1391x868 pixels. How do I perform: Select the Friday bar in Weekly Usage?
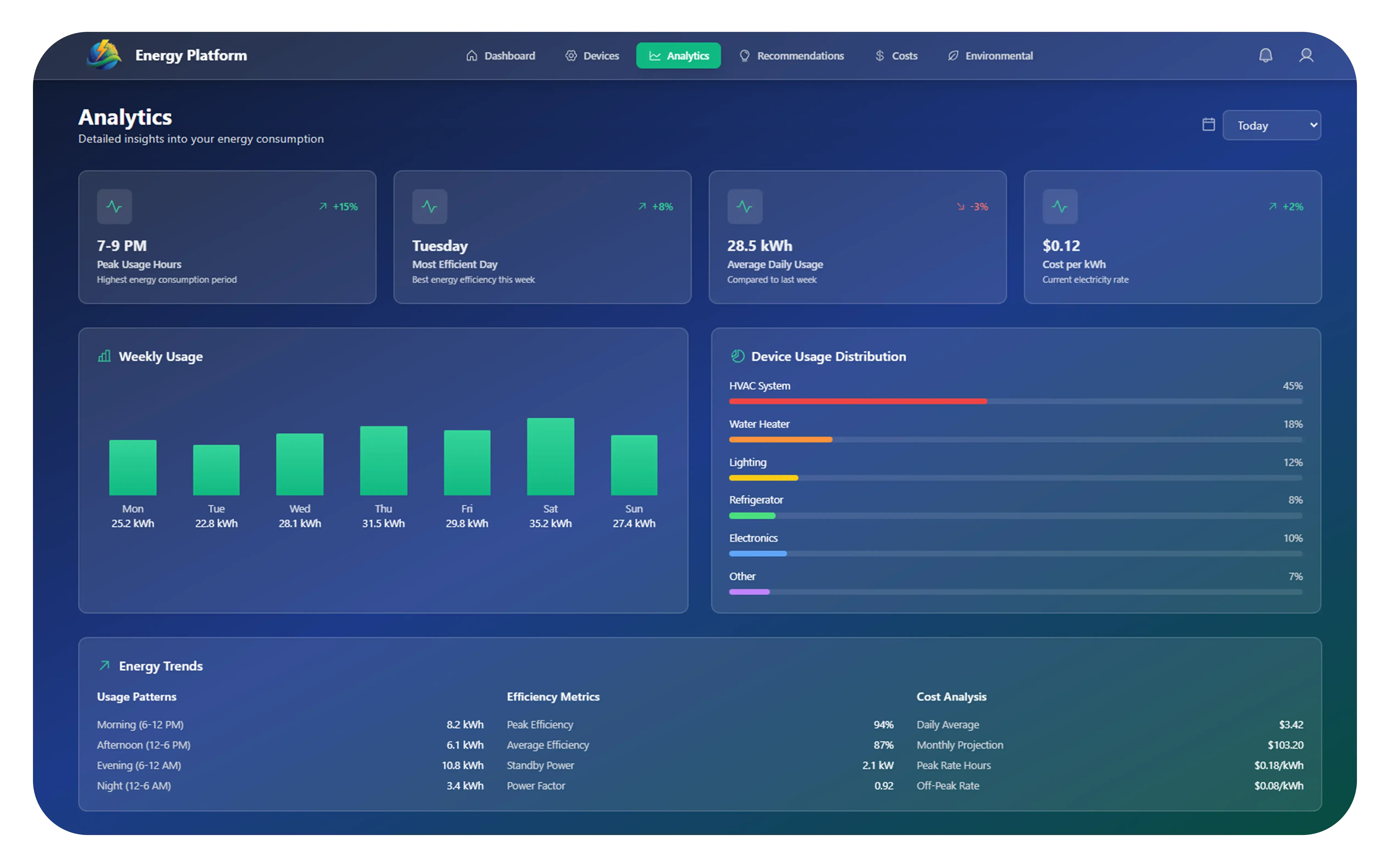467,462
